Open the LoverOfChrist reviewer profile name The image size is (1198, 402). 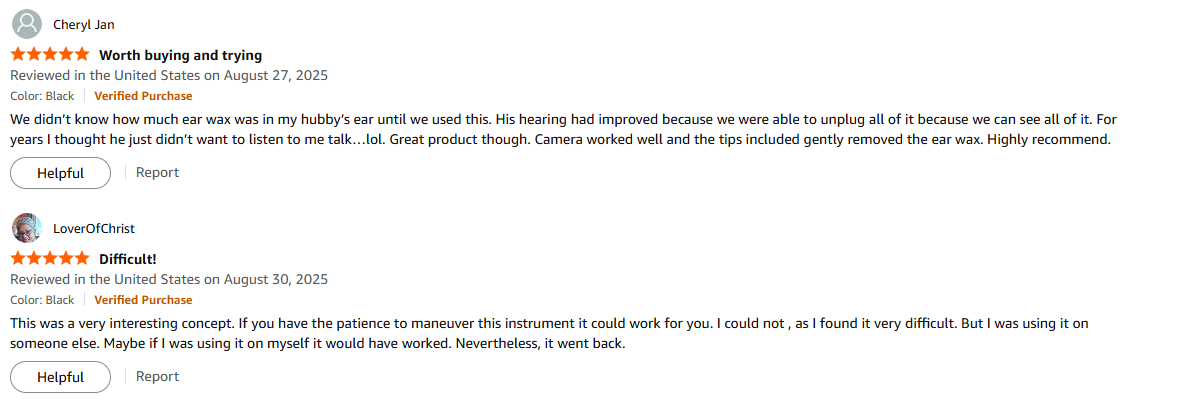click(94, 229)
